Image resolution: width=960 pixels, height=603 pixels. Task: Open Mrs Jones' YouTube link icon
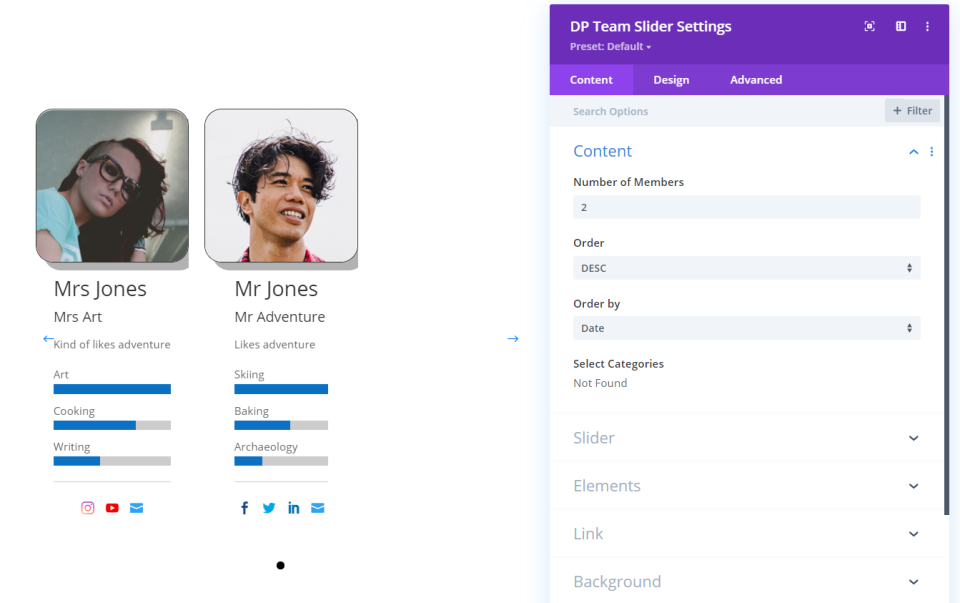(112, 508)
